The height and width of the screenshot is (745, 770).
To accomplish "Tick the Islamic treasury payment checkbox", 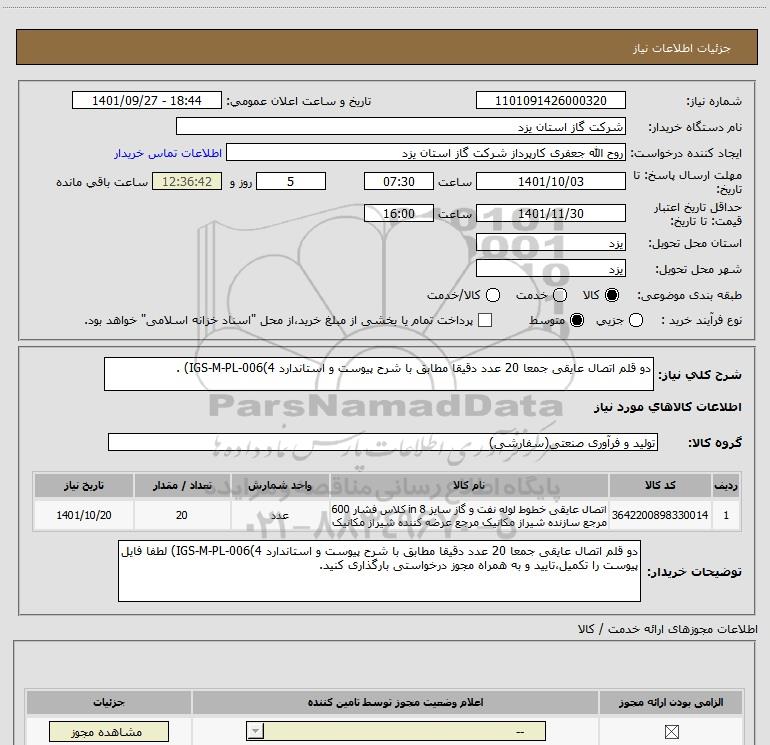I will pos(485,320).
